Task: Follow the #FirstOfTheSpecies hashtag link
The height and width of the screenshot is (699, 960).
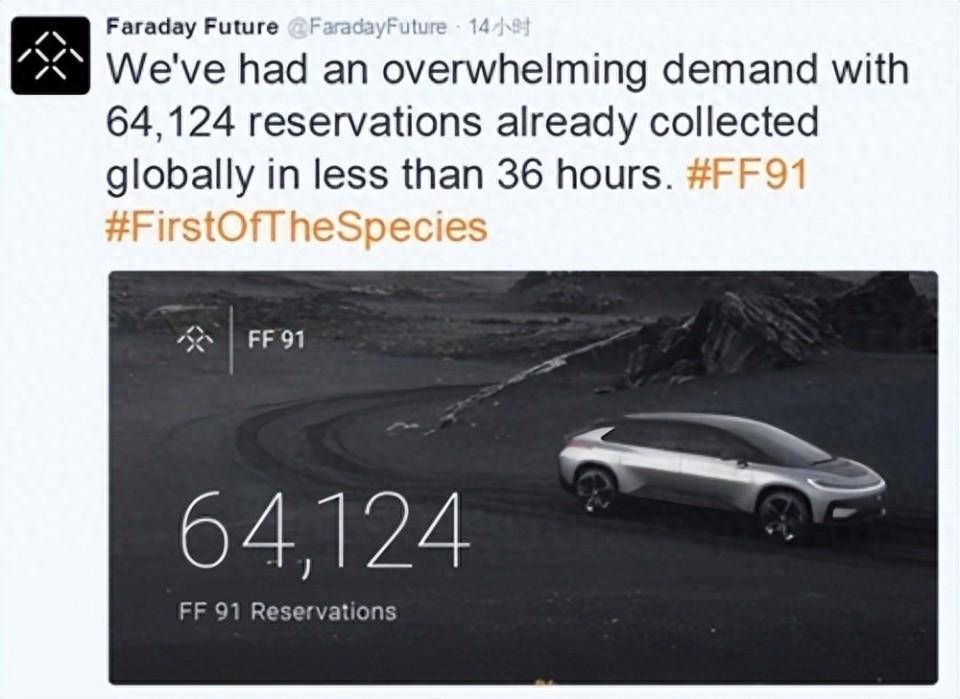Action: click(295, 227)
